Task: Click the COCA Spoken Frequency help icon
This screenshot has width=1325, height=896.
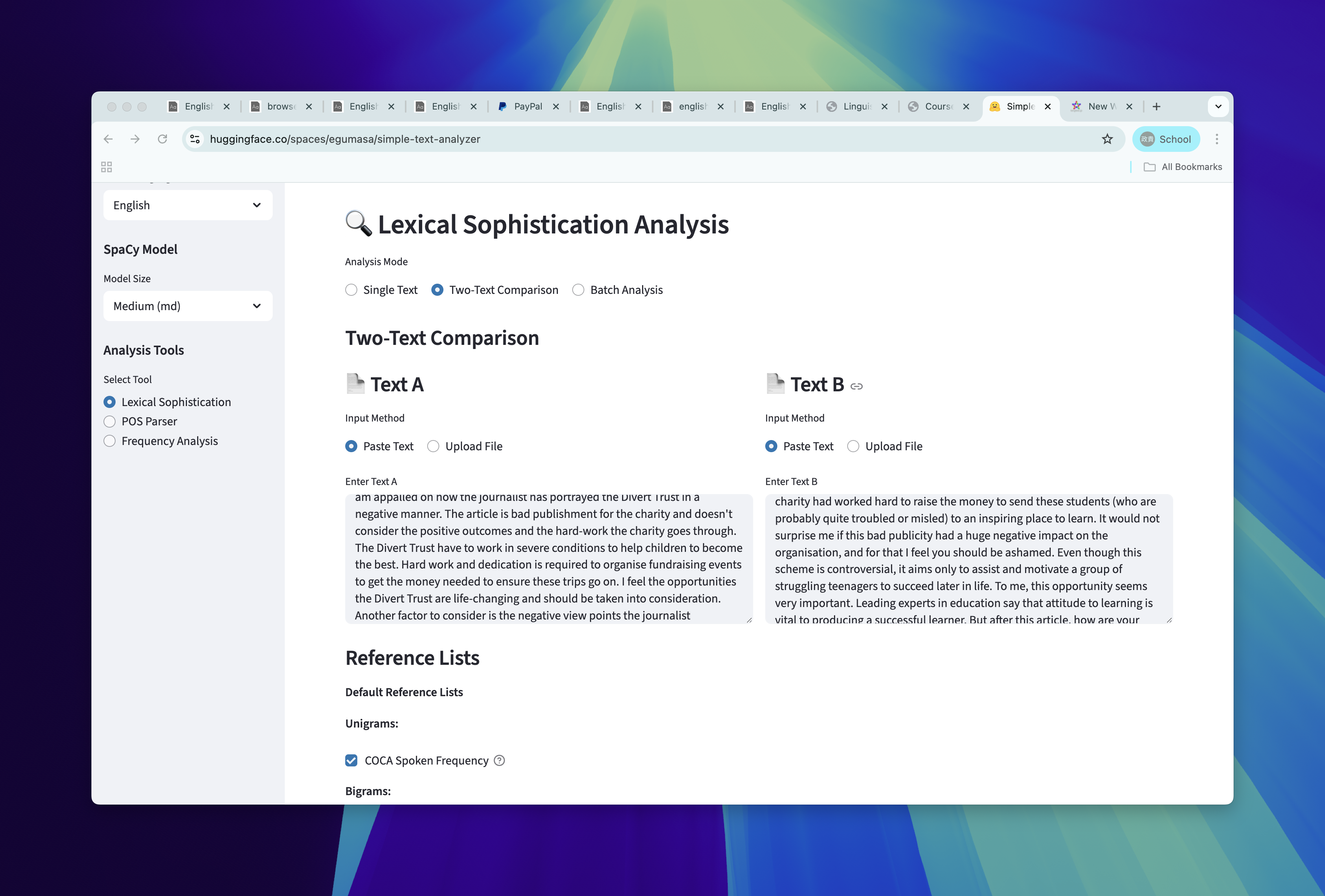Action: coord(499,760)
